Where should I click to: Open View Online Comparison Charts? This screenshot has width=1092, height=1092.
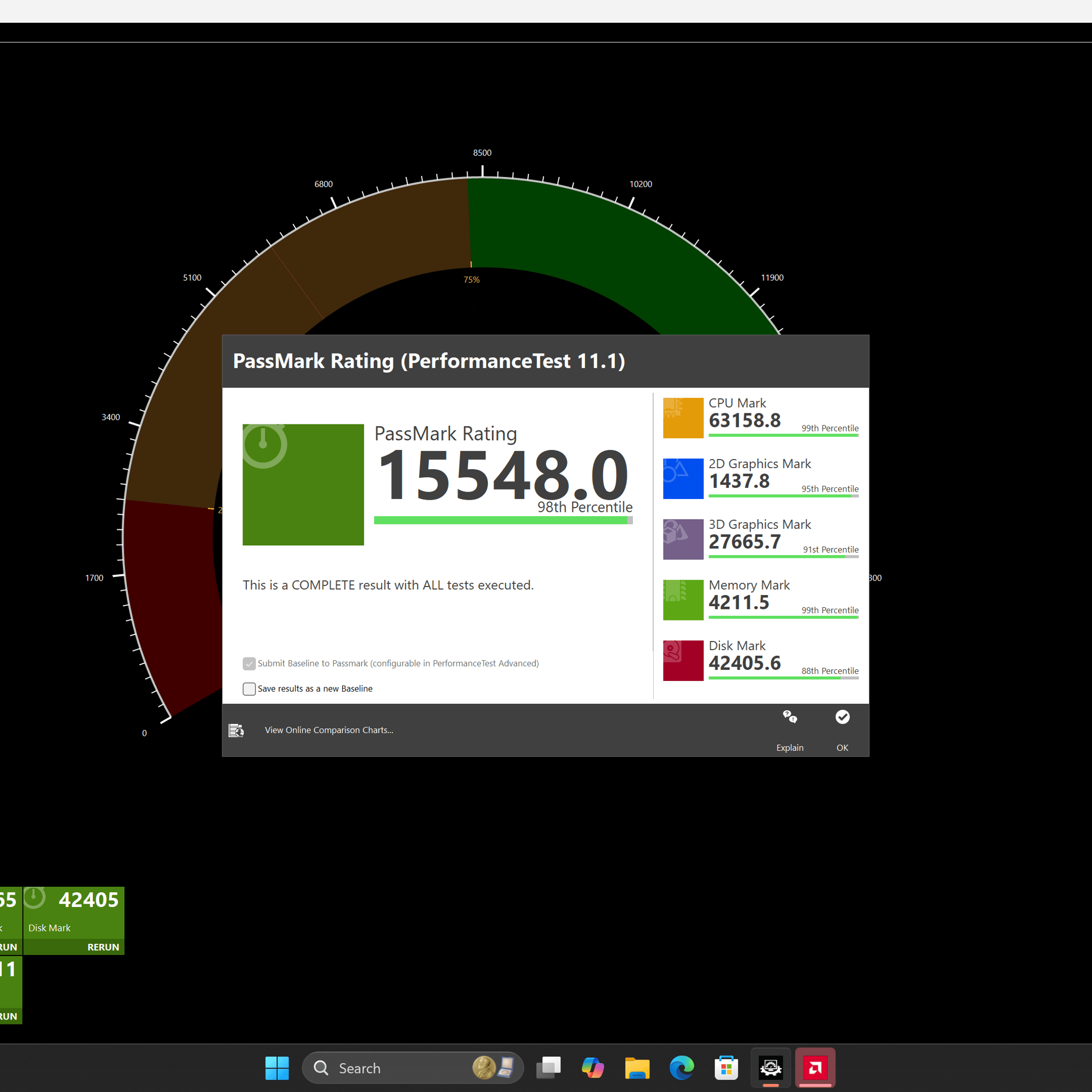[328, 730]
